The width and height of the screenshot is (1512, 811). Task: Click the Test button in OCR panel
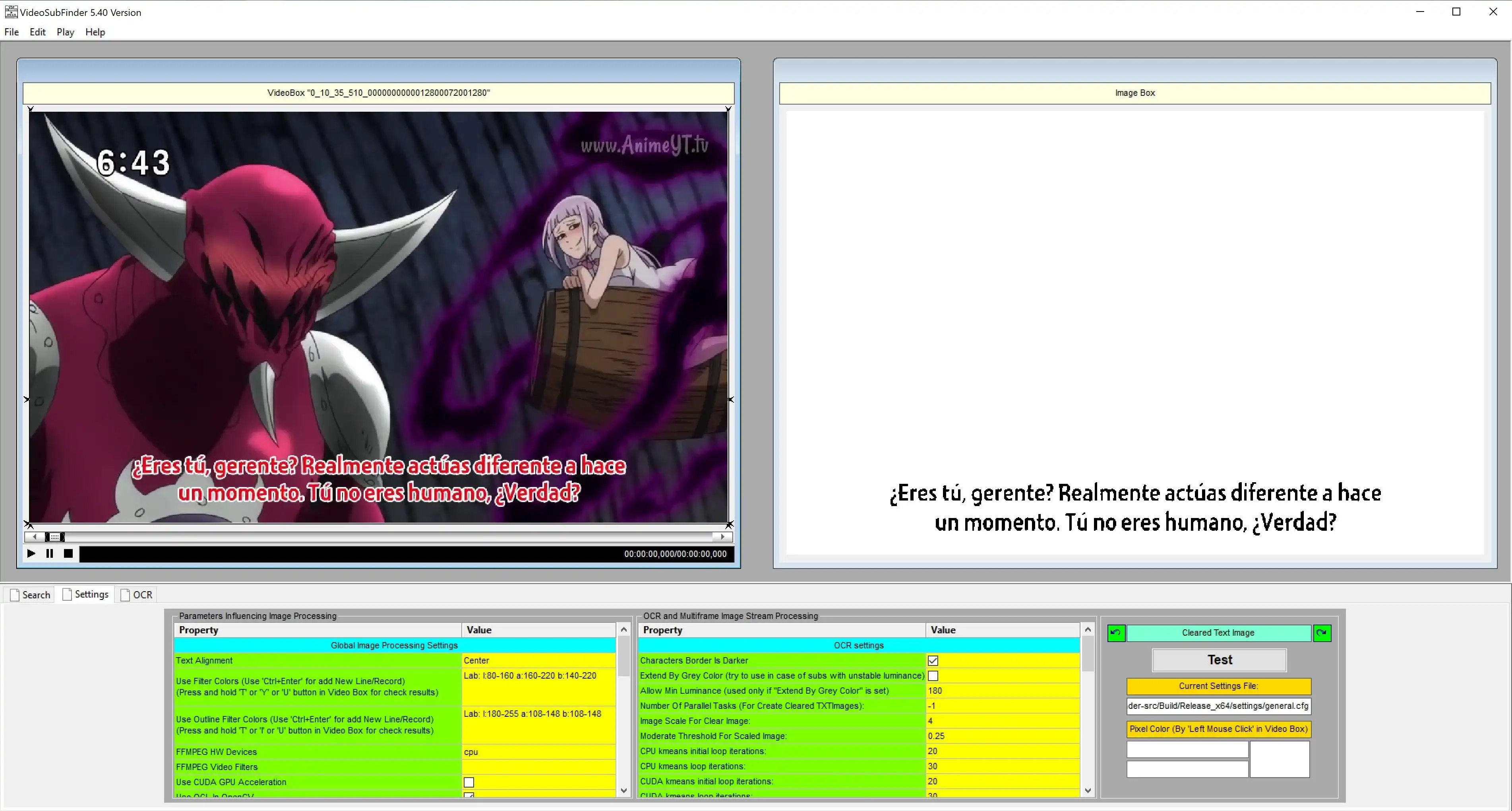pos(1219,660)
